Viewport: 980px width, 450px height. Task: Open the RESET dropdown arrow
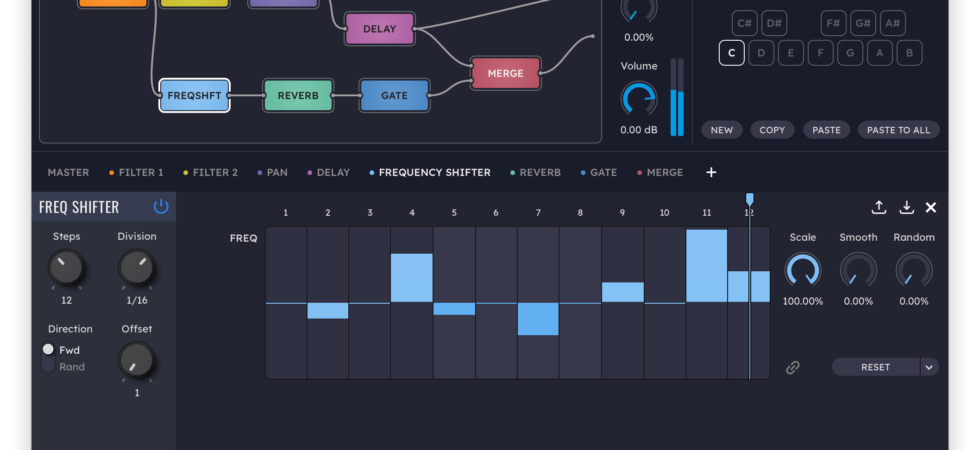coord(929,367)
